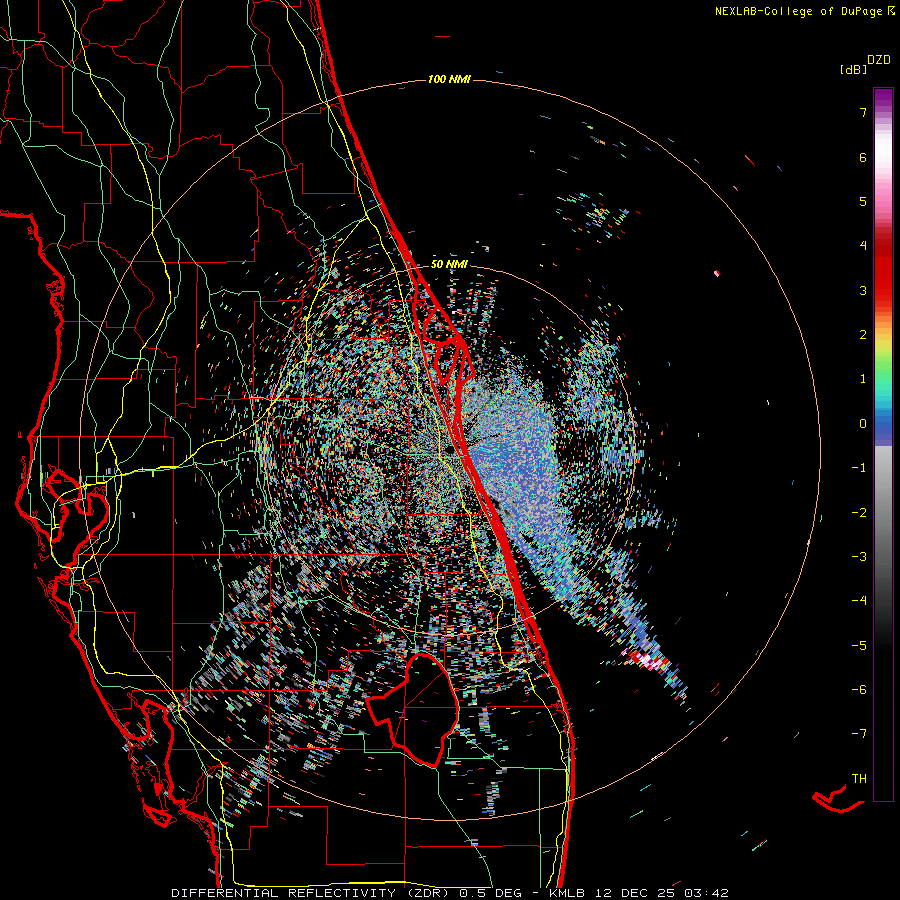Click the 0.5 DEG elevation text
This screenshot has height=900, width=900.
[x=490, y=893]
